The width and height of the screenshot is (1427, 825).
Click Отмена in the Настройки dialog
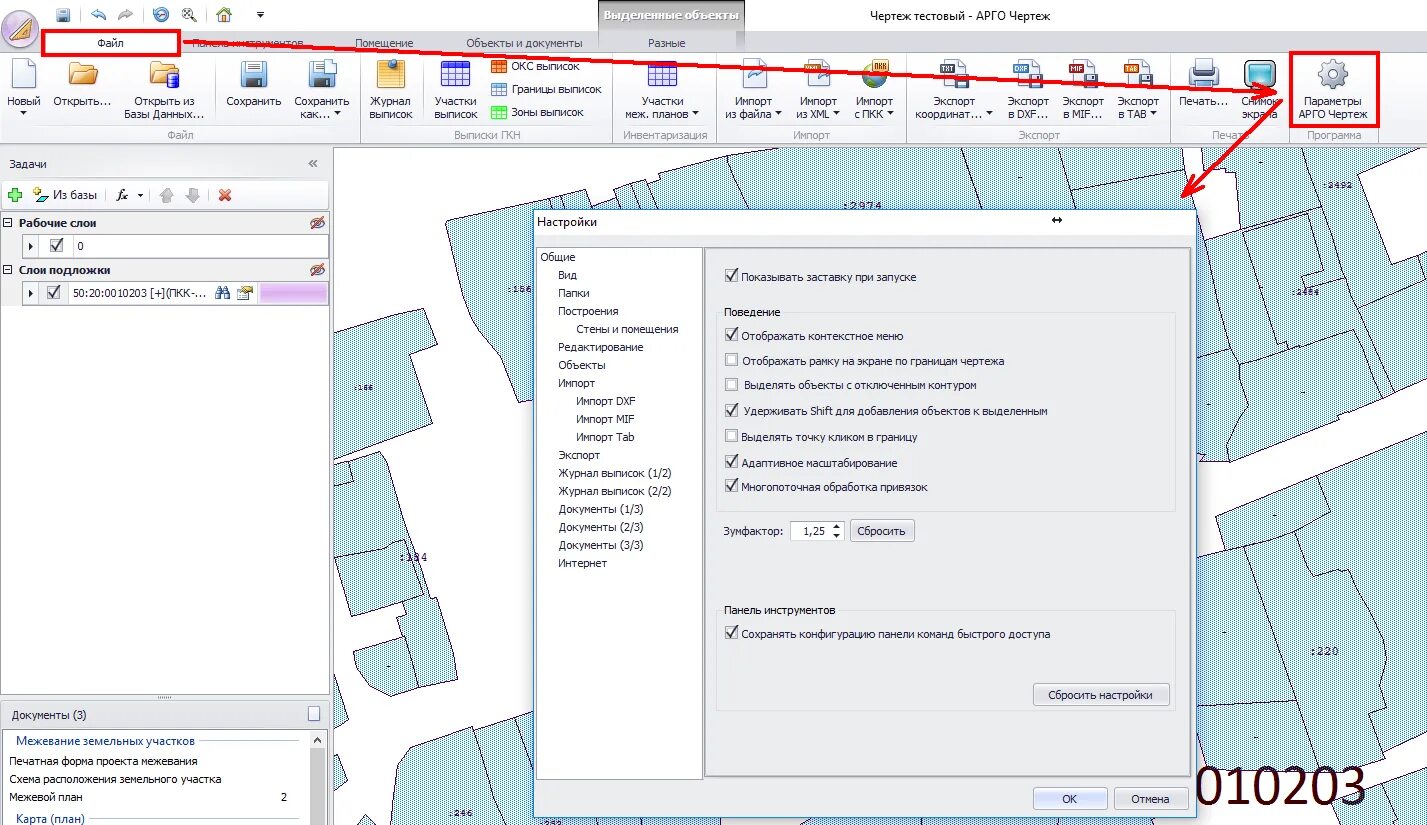pyautogui.click(x=1150, y=799)
